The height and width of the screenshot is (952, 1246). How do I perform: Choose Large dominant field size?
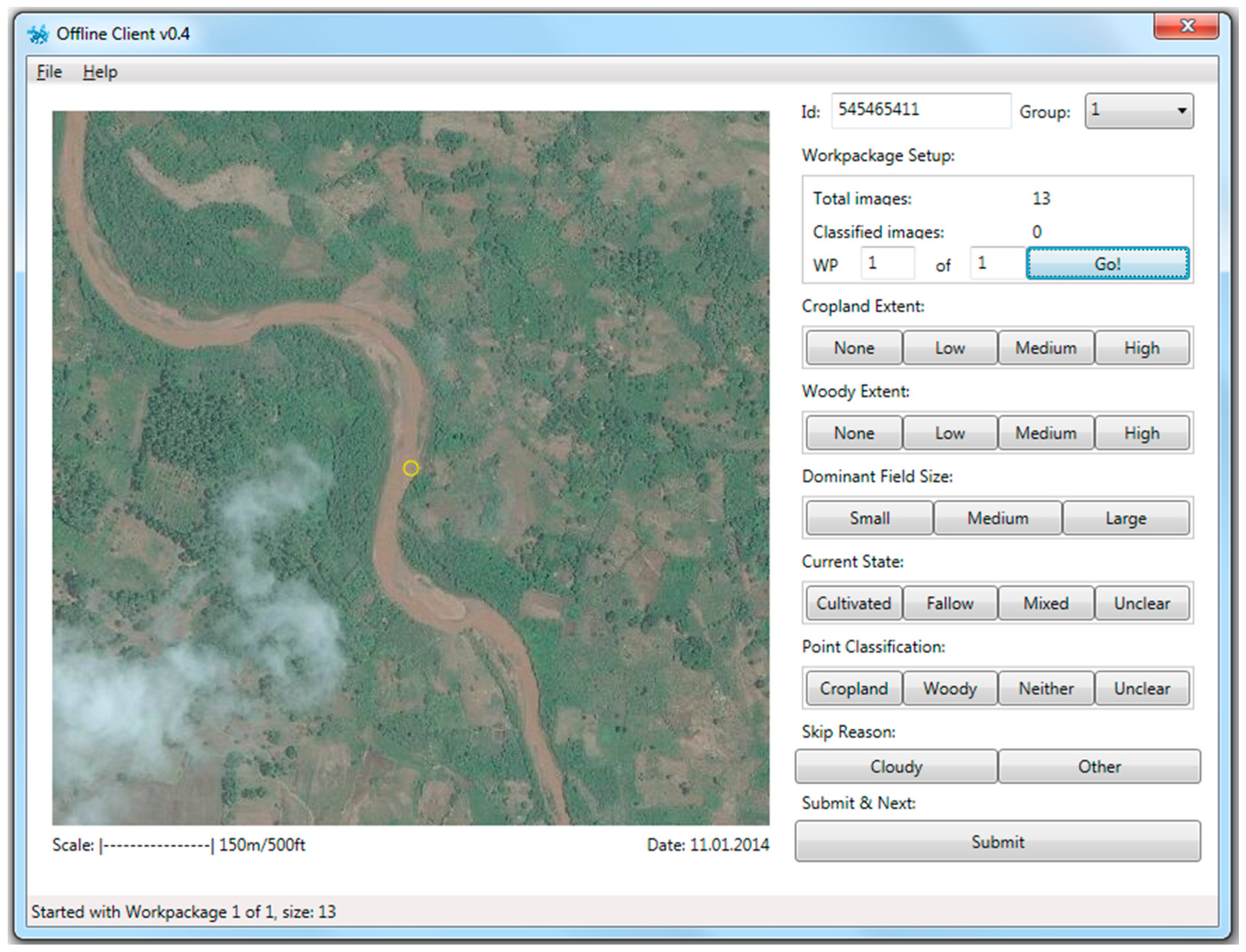point(1126,517)
